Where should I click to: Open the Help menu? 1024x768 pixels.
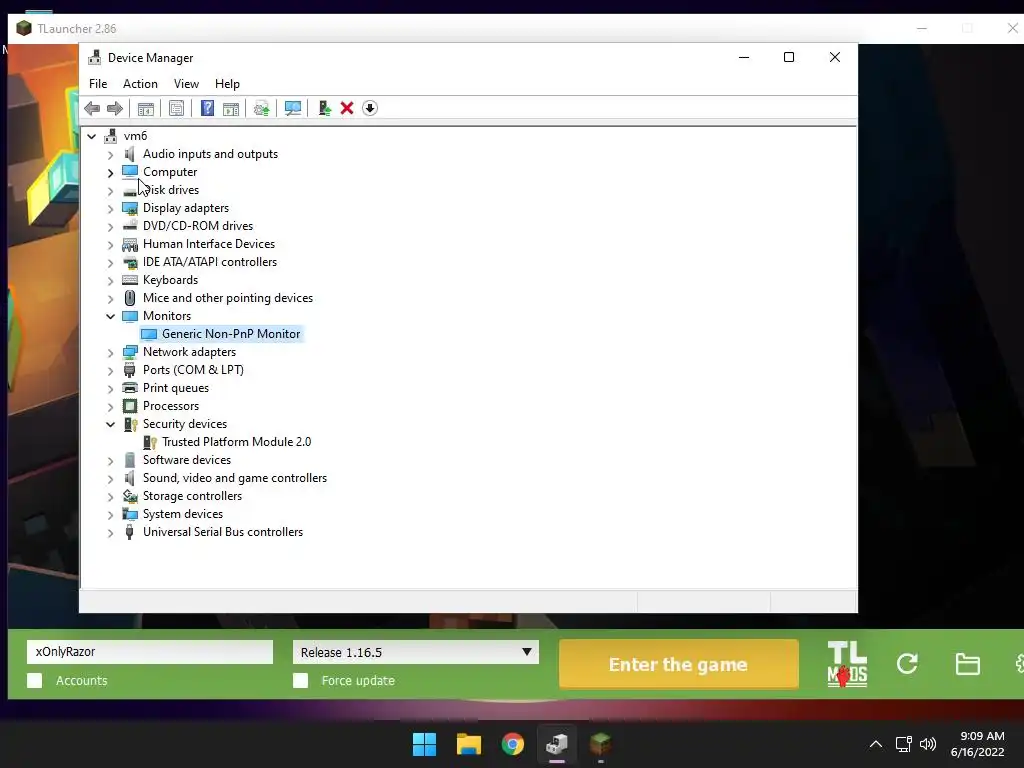click(227, 84)
